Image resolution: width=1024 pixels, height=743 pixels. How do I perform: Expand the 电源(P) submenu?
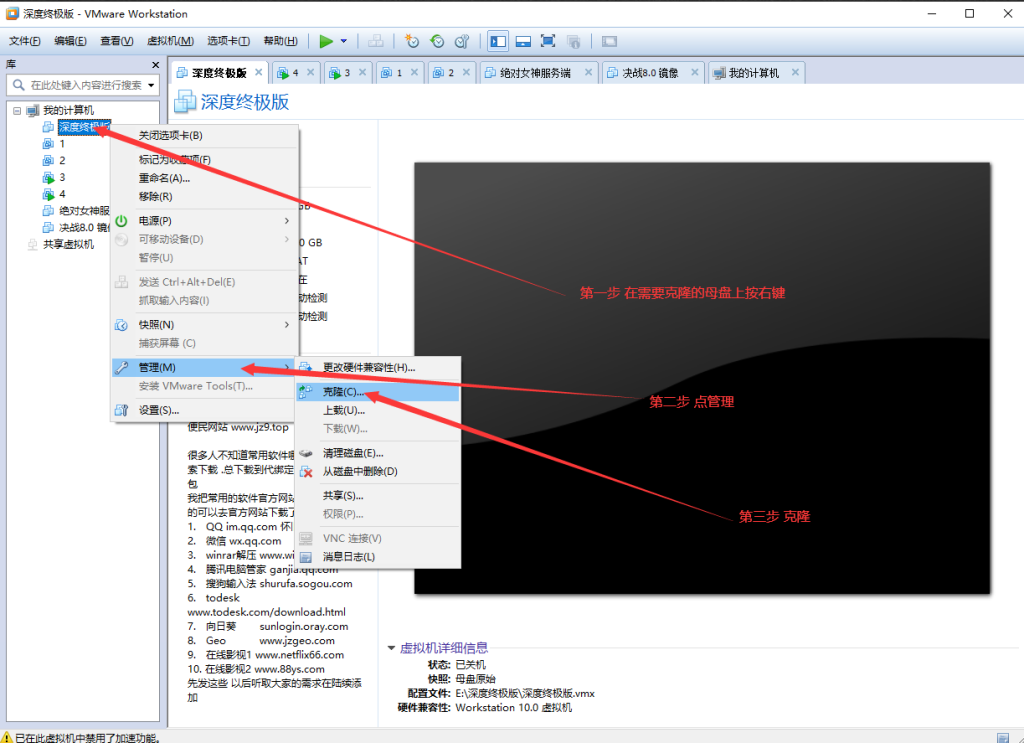click(x=204, y=221)
